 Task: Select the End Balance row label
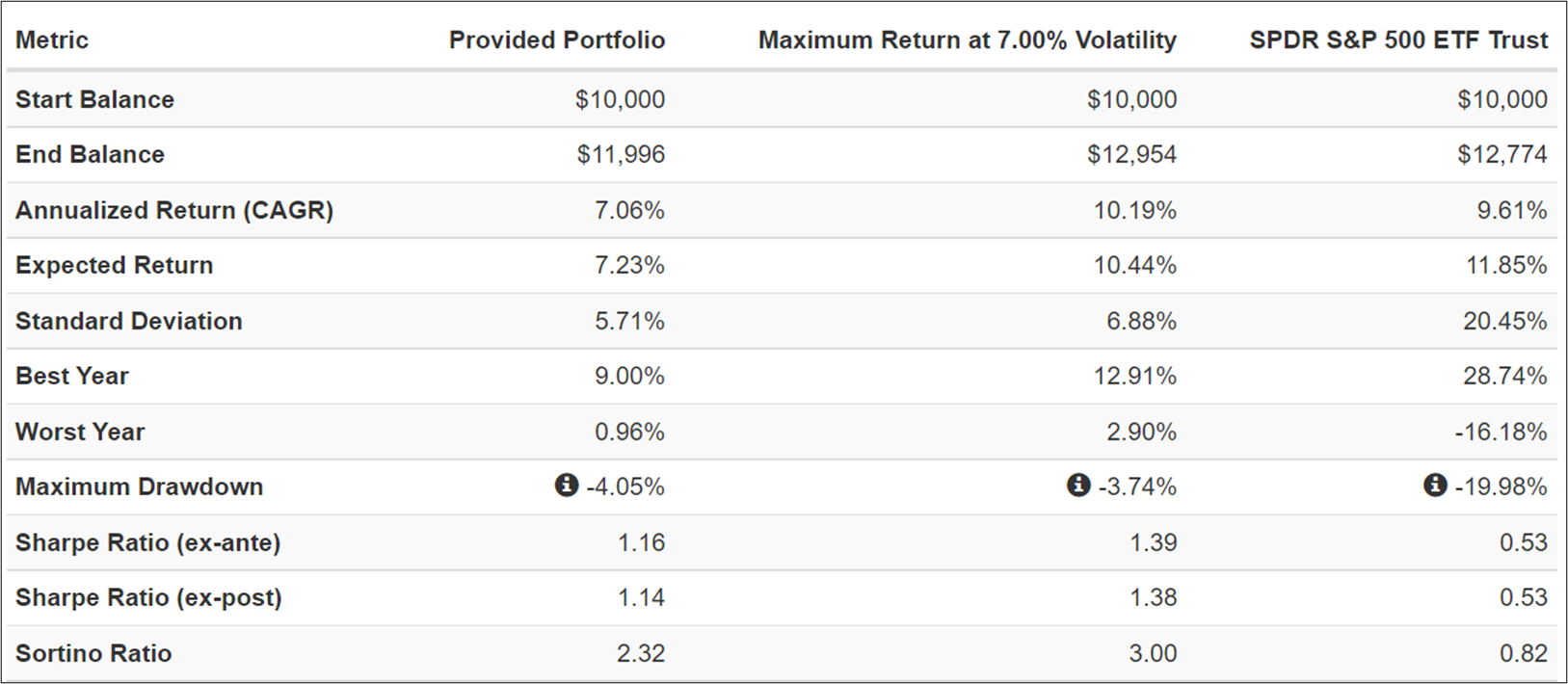point(90,154)
